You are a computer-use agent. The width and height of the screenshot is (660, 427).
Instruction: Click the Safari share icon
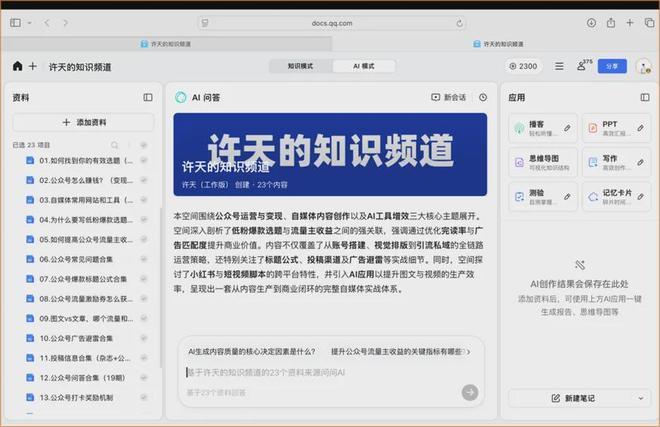tap(611, 23)
